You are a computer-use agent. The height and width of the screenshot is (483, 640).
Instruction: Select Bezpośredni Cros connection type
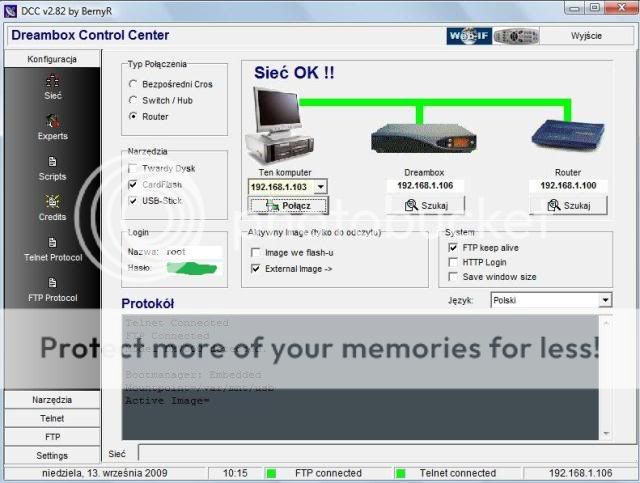(133, 84)
